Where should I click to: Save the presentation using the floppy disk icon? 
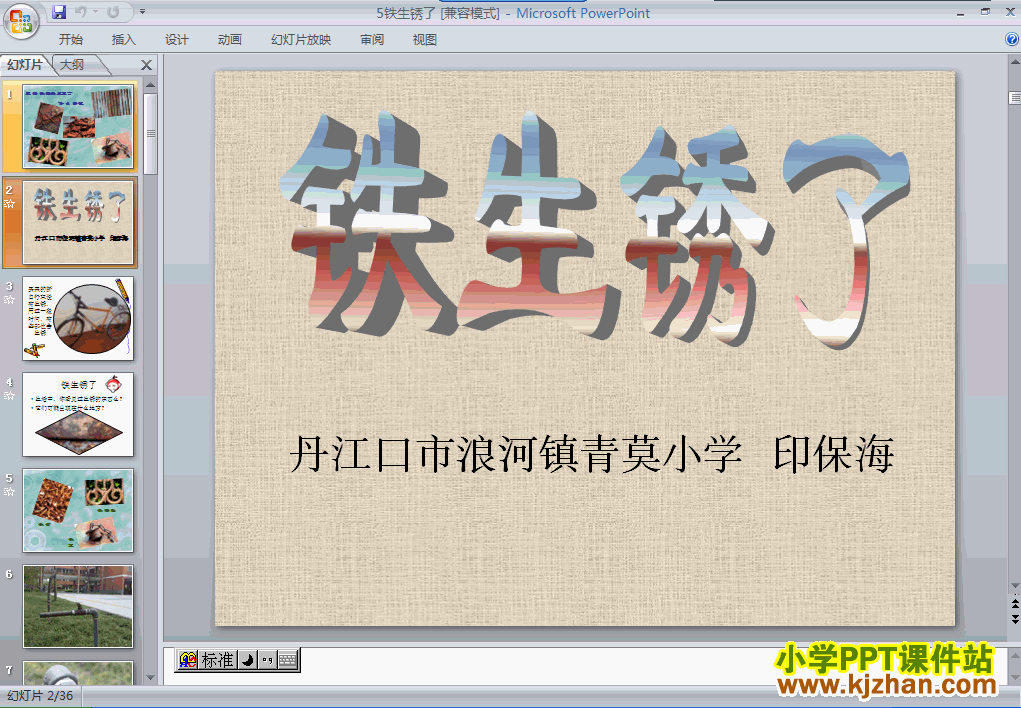[59, 12]
